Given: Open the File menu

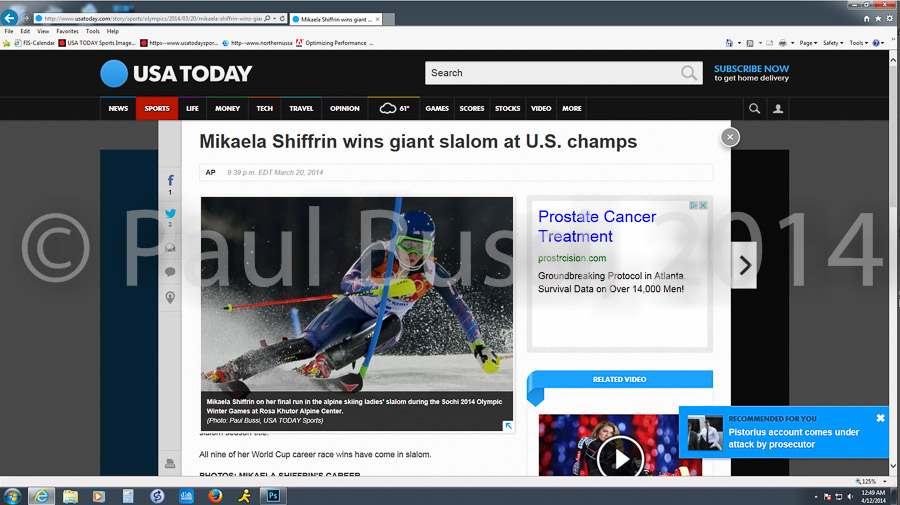Looking at the screenshot, I should pyautogui.click(x=9, y=32).
